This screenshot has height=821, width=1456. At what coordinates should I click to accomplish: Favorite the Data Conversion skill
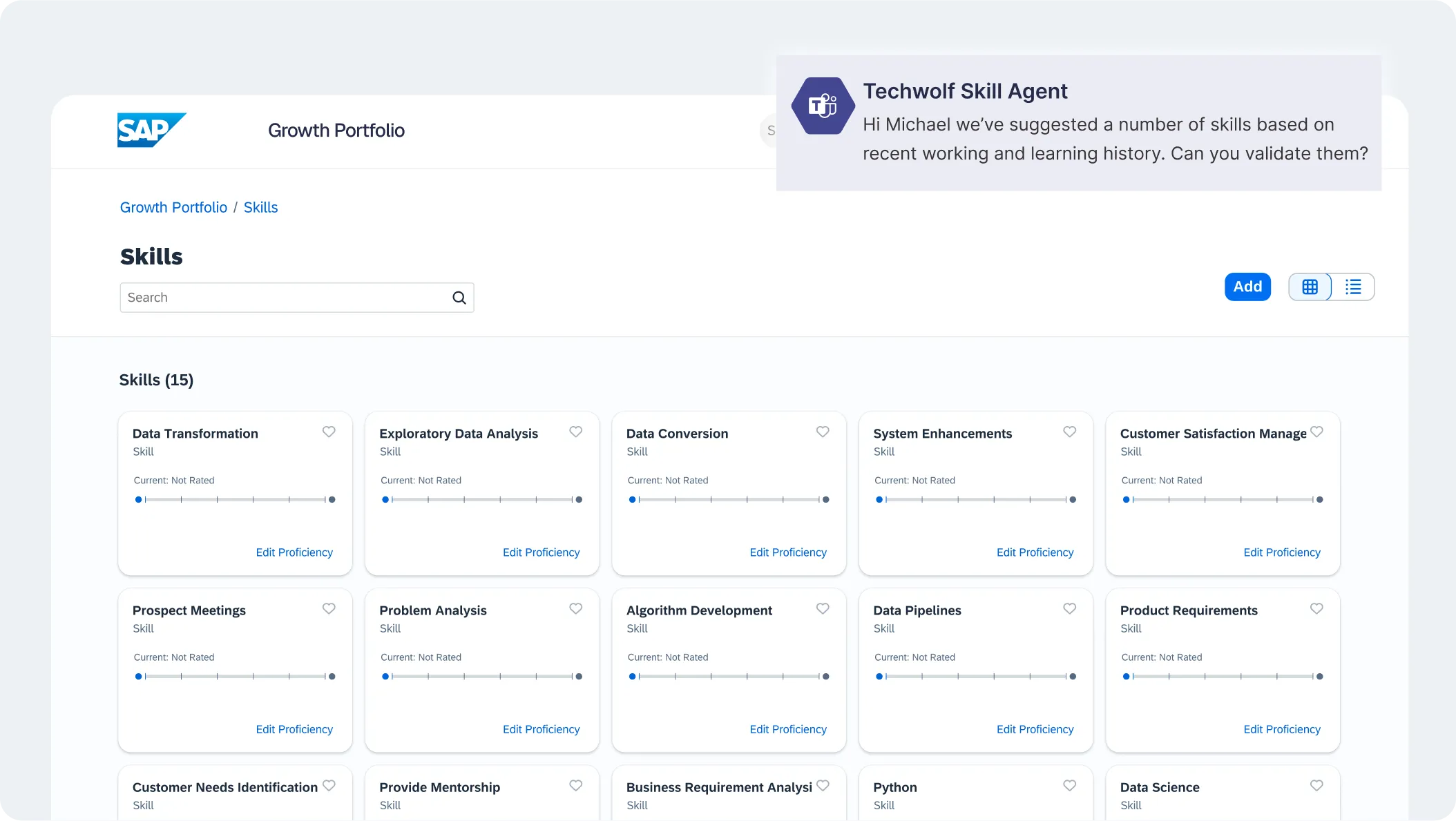coord(823,432)
